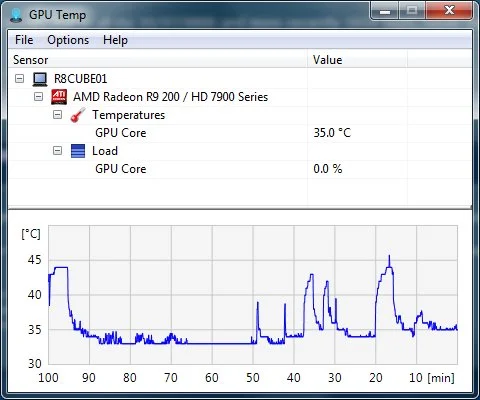
Task: Click the 45 label on temperature axis
Action: click(35, 260)
